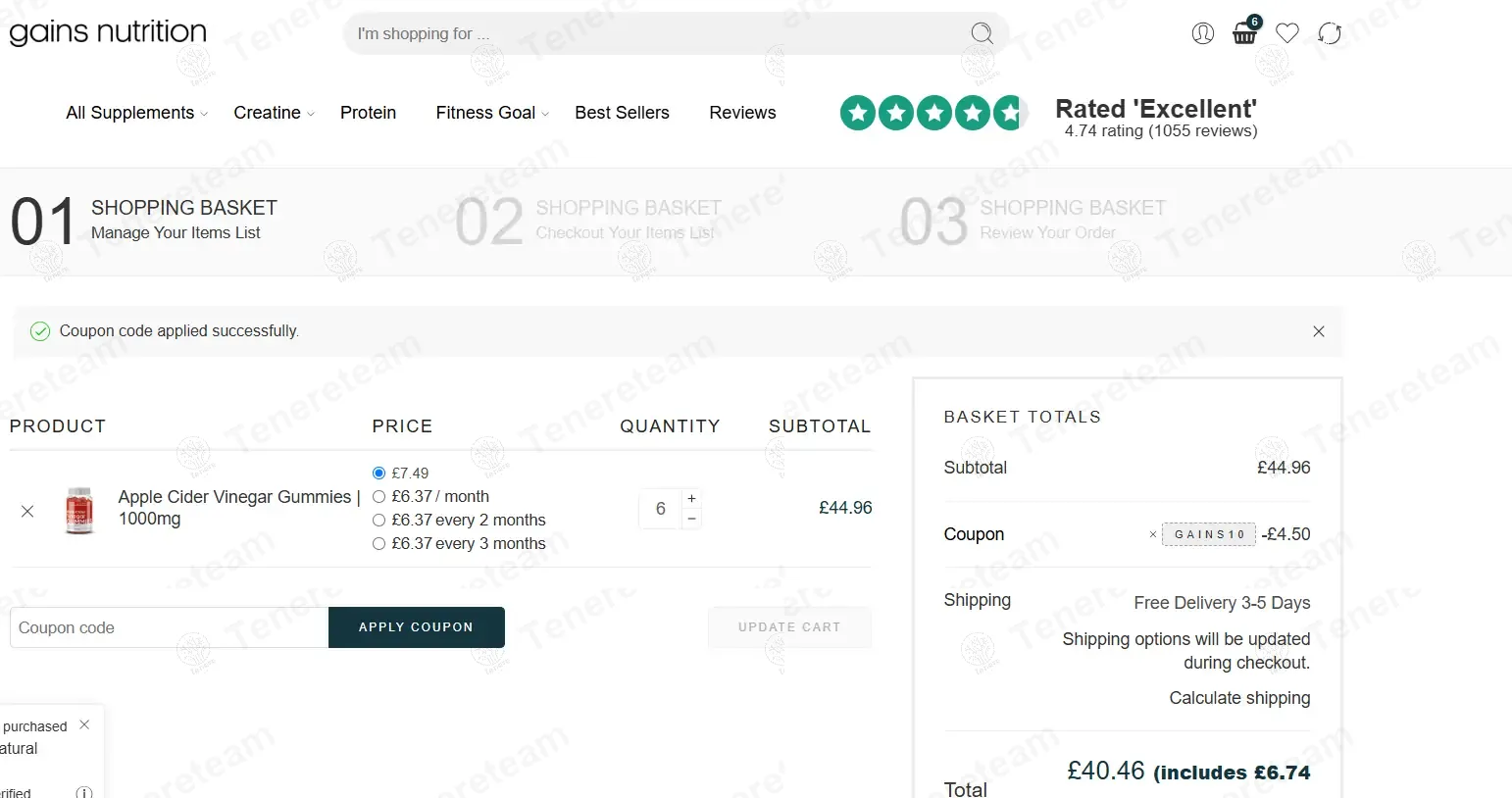The image size is (1512, 798).
Task: Click step 02 Checkout Your Items
Action: pyautogui.click(x=589, y=221)
